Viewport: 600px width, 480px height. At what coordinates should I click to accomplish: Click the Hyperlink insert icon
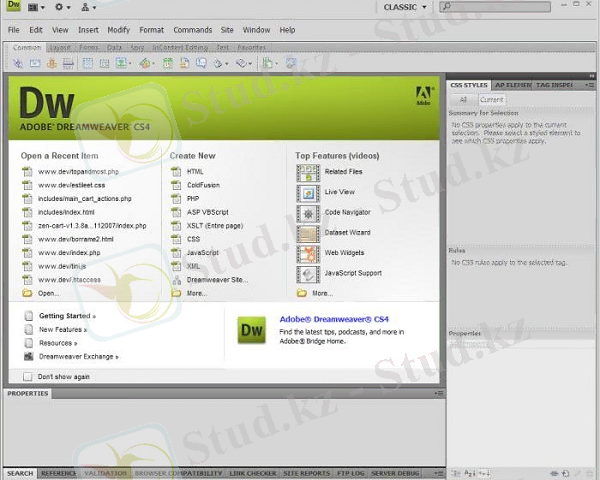coord(18,63)
